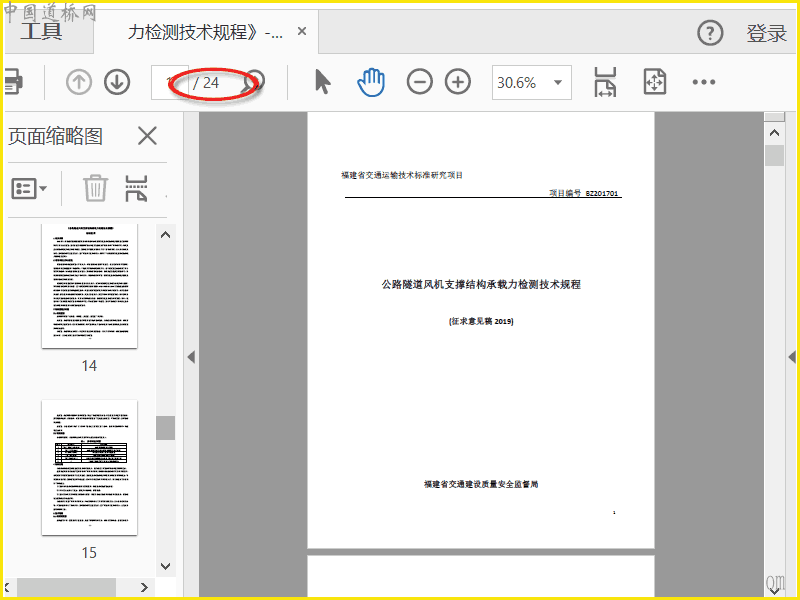Activate the hand pan tool
800x600 pixels.
point(371,82)
